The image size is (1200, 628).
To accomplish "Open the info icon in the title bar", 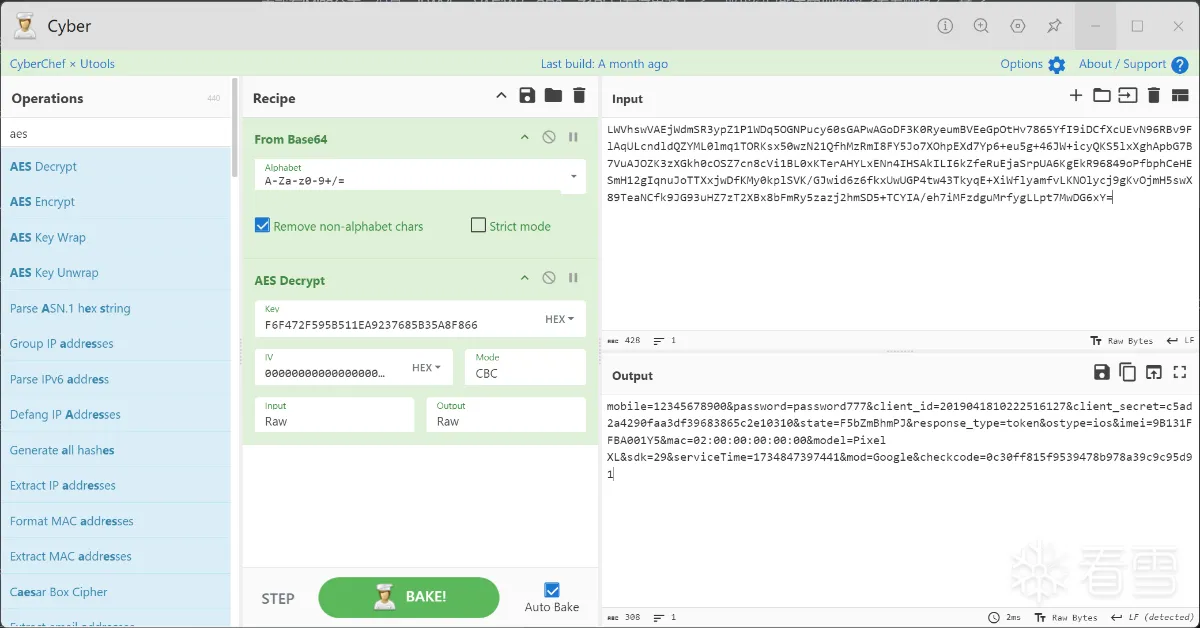I will tap(945, 26).
